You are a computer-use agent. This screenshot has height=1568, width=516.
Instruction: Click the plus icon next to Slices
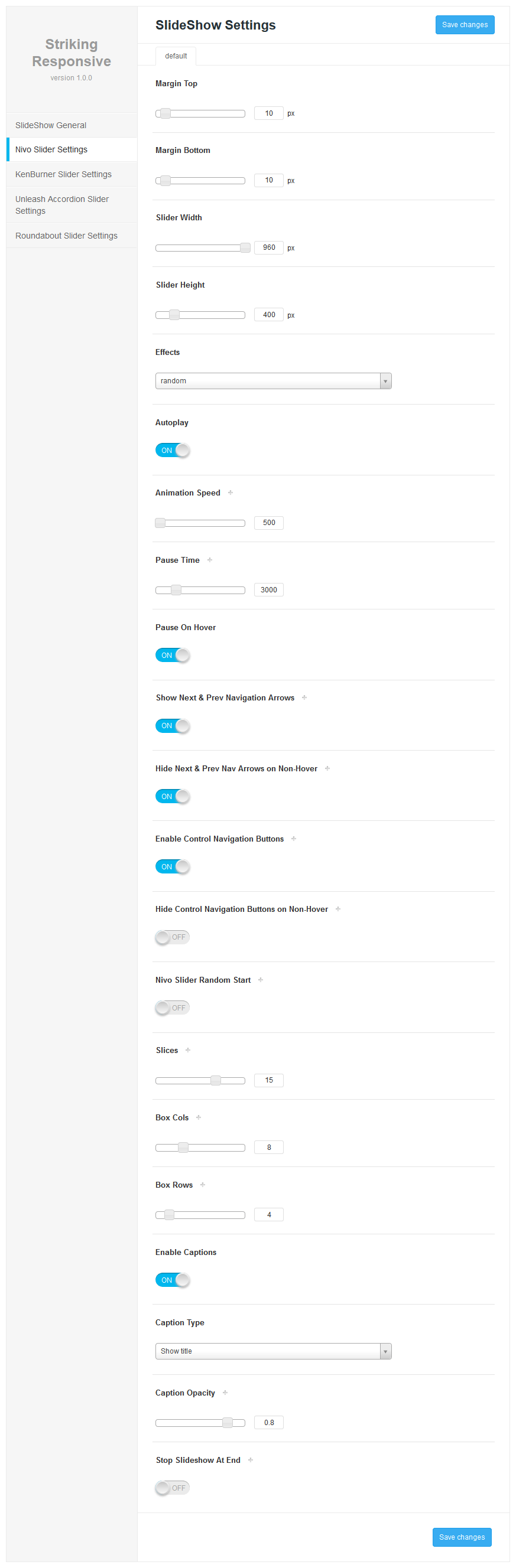187,1050
